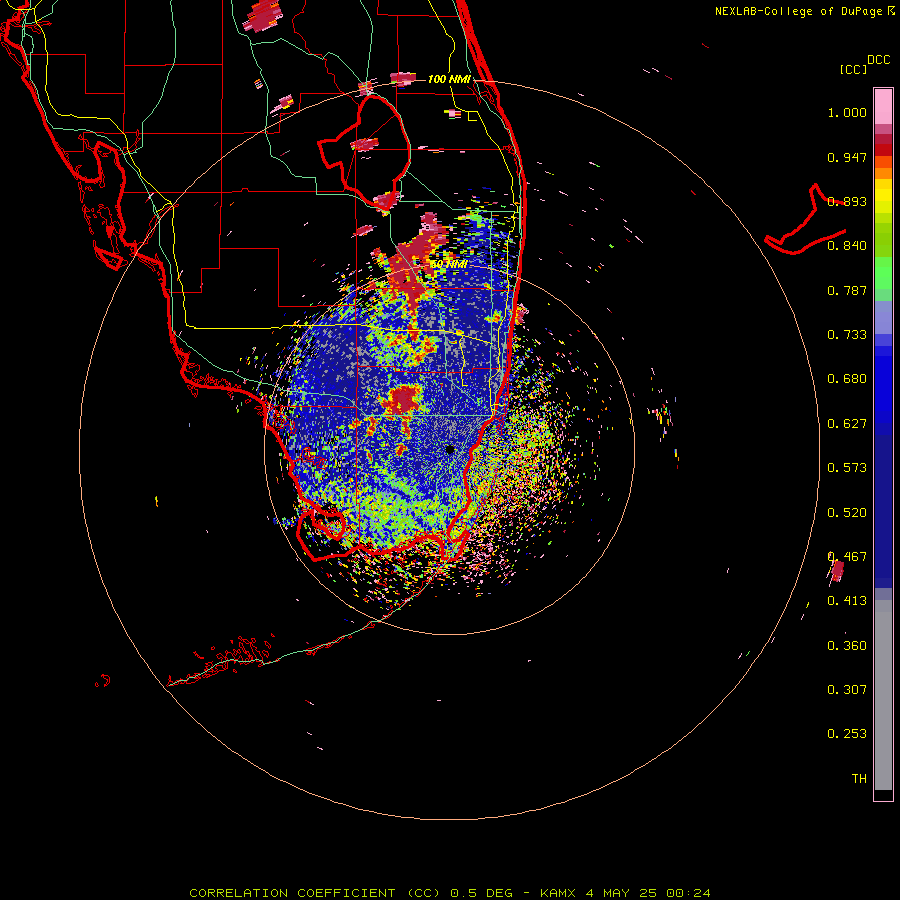This screenshot has width=900, height=900.
Task: Select the 0.253 scale value label
Action: (847, 734)
